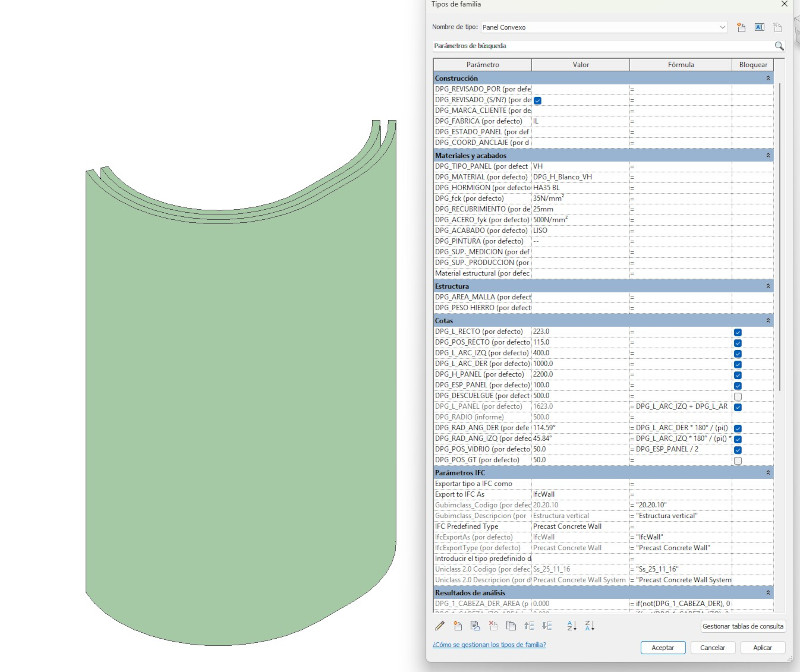Collapse the Resultados de análisis group
Viewport: 800px width, 672px height.
768,593
